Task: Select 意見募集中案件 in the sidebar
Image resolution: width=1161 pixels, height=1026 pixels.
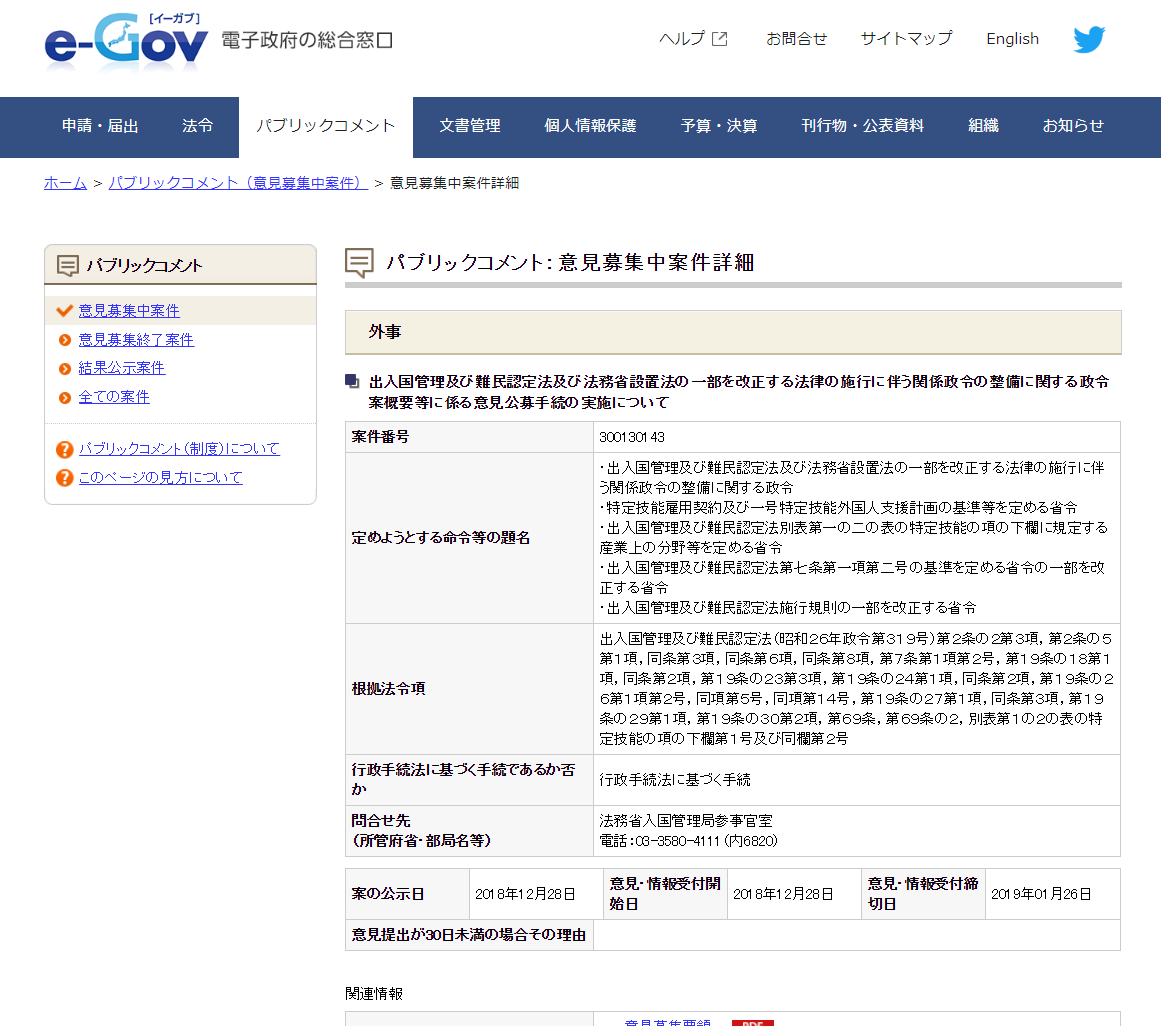Action: 129,311
